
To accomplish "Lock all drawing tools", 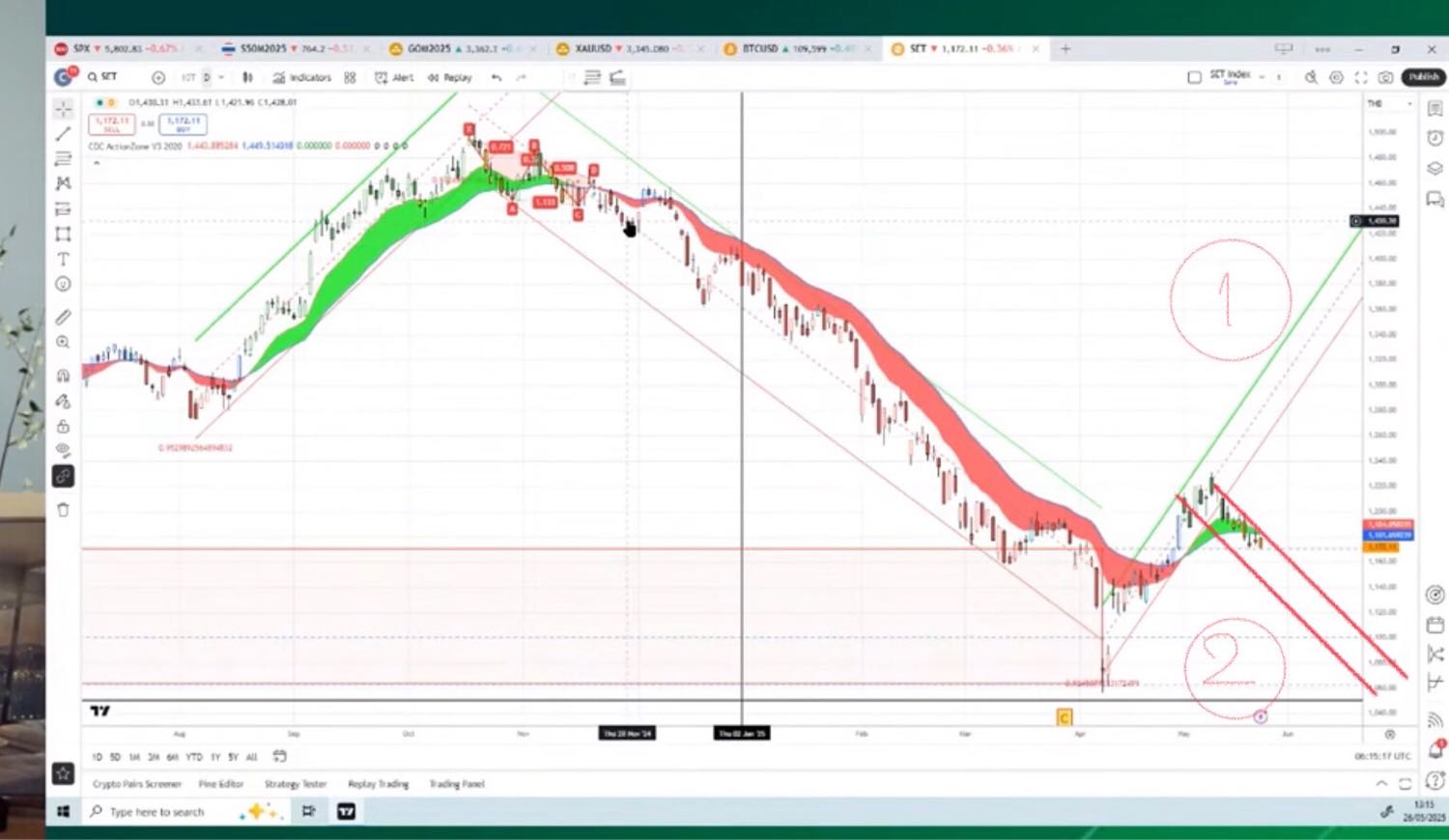I will click(x=63, y=426).
